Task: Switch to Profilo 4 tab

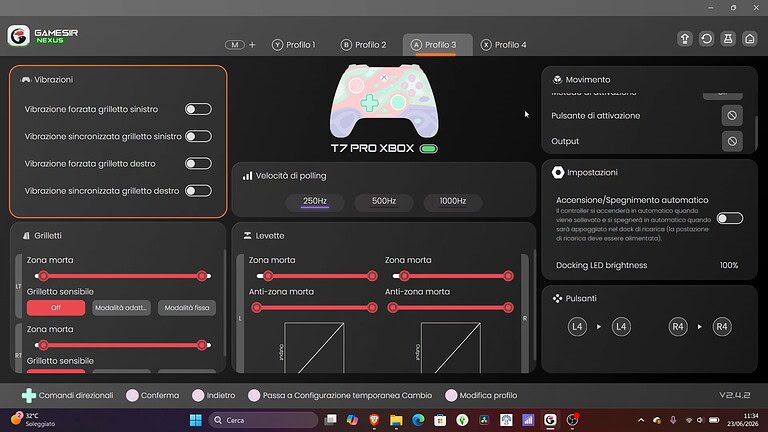Action: (504, 45)
